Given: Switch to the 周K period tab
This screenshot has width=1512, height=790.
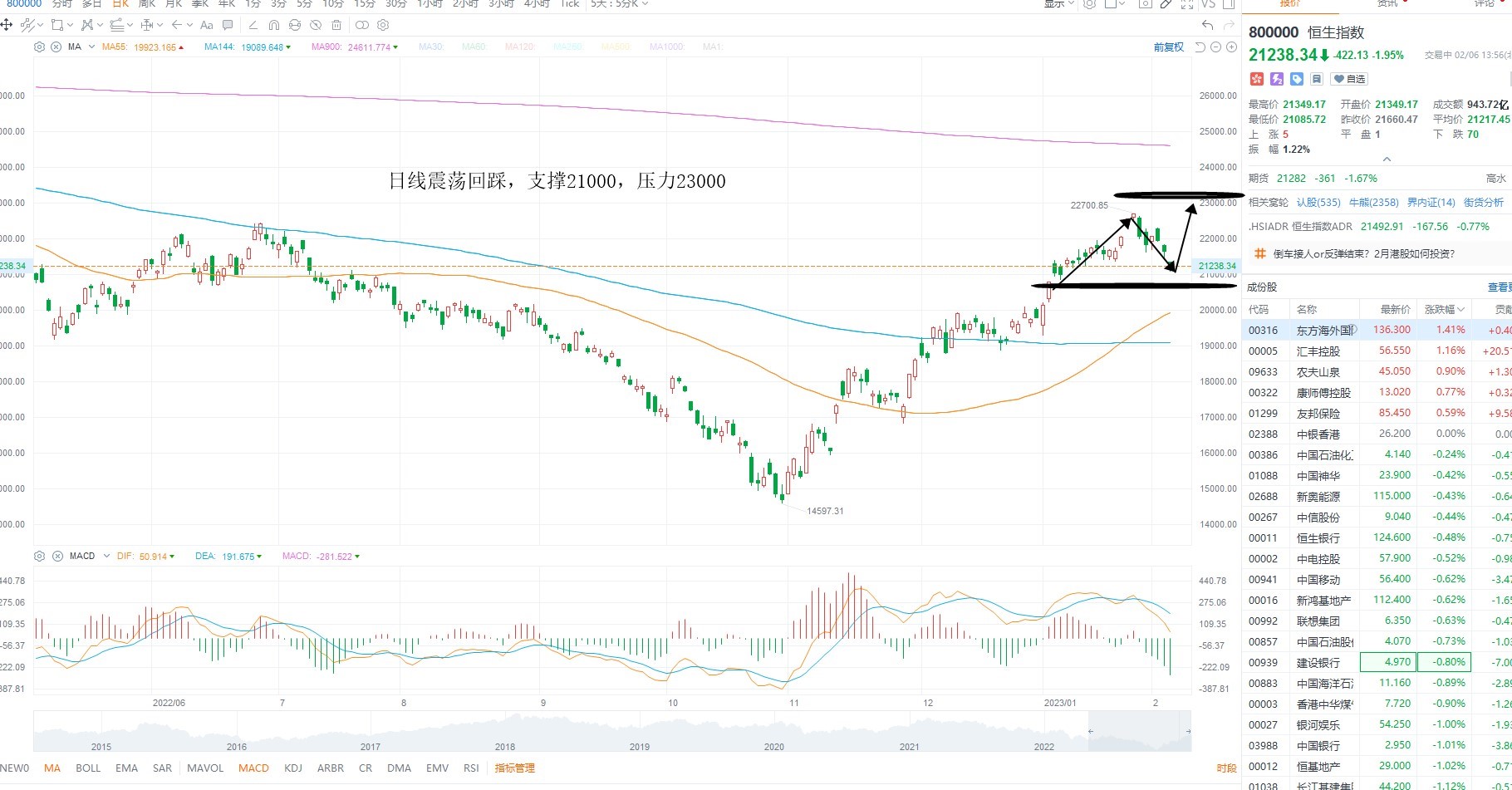Looking at the screenshot, I should tap(147, 4).
